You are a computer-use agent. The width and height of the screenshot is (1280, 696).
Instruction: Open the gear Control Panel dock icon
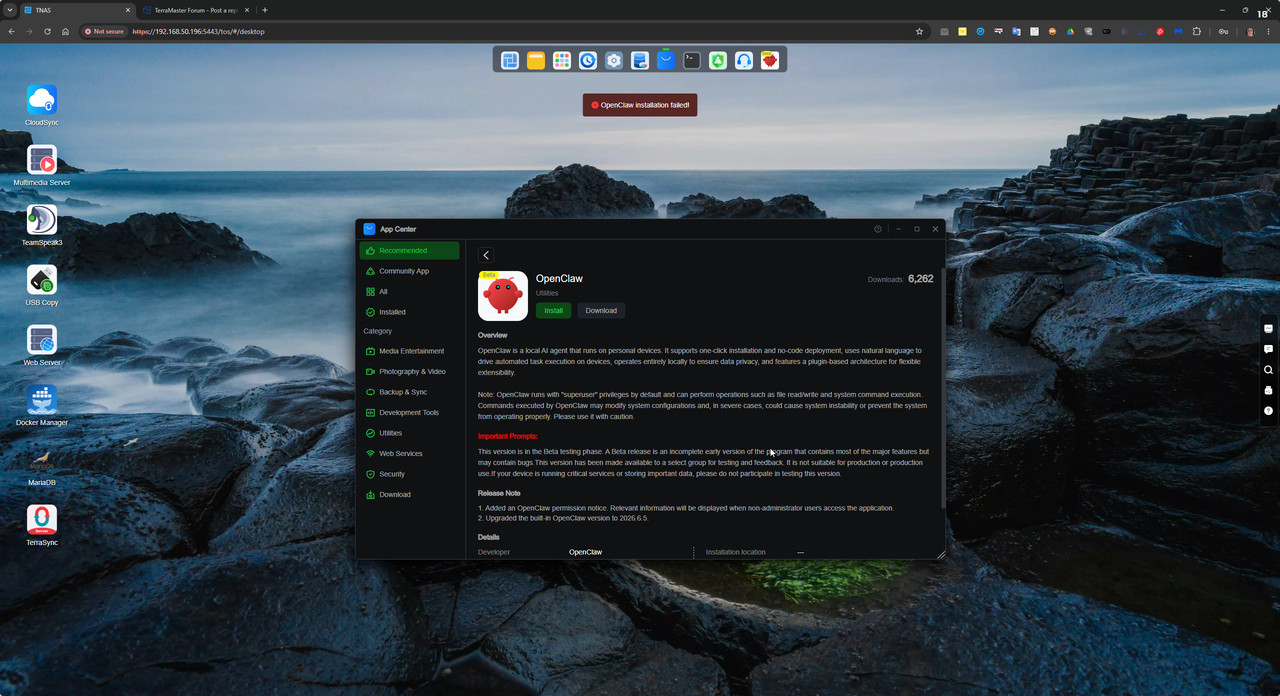pyautogui.click(x=614, y=61)
